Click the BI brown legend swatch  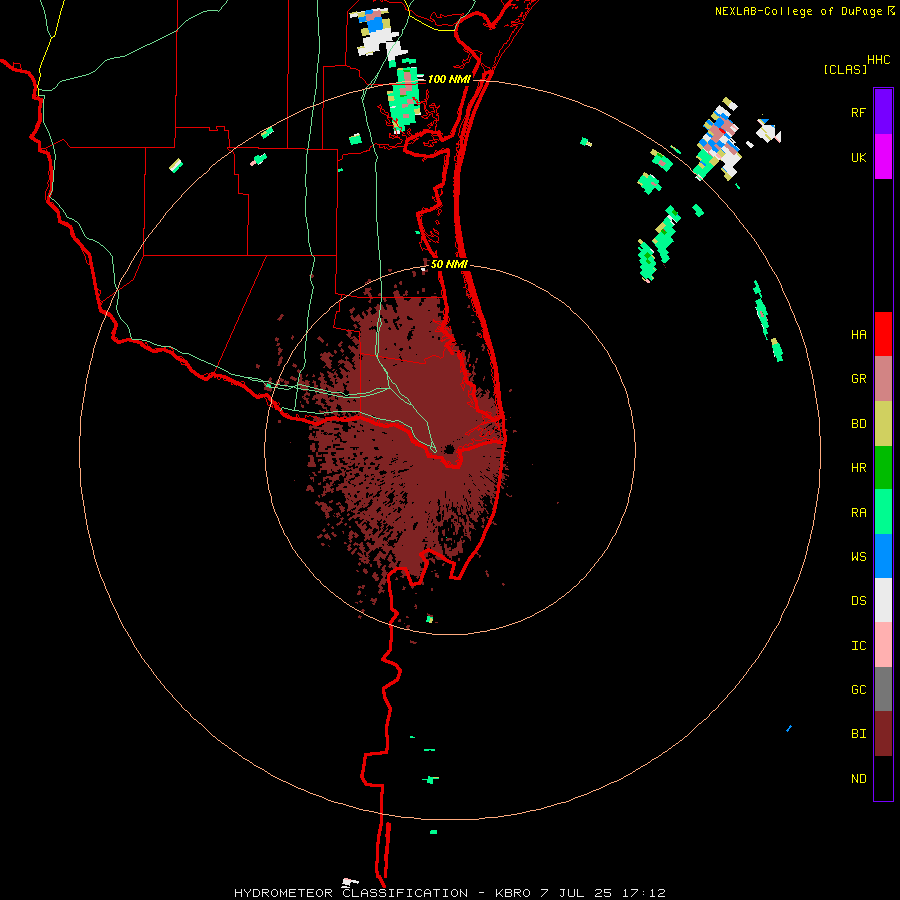[883, 734]
